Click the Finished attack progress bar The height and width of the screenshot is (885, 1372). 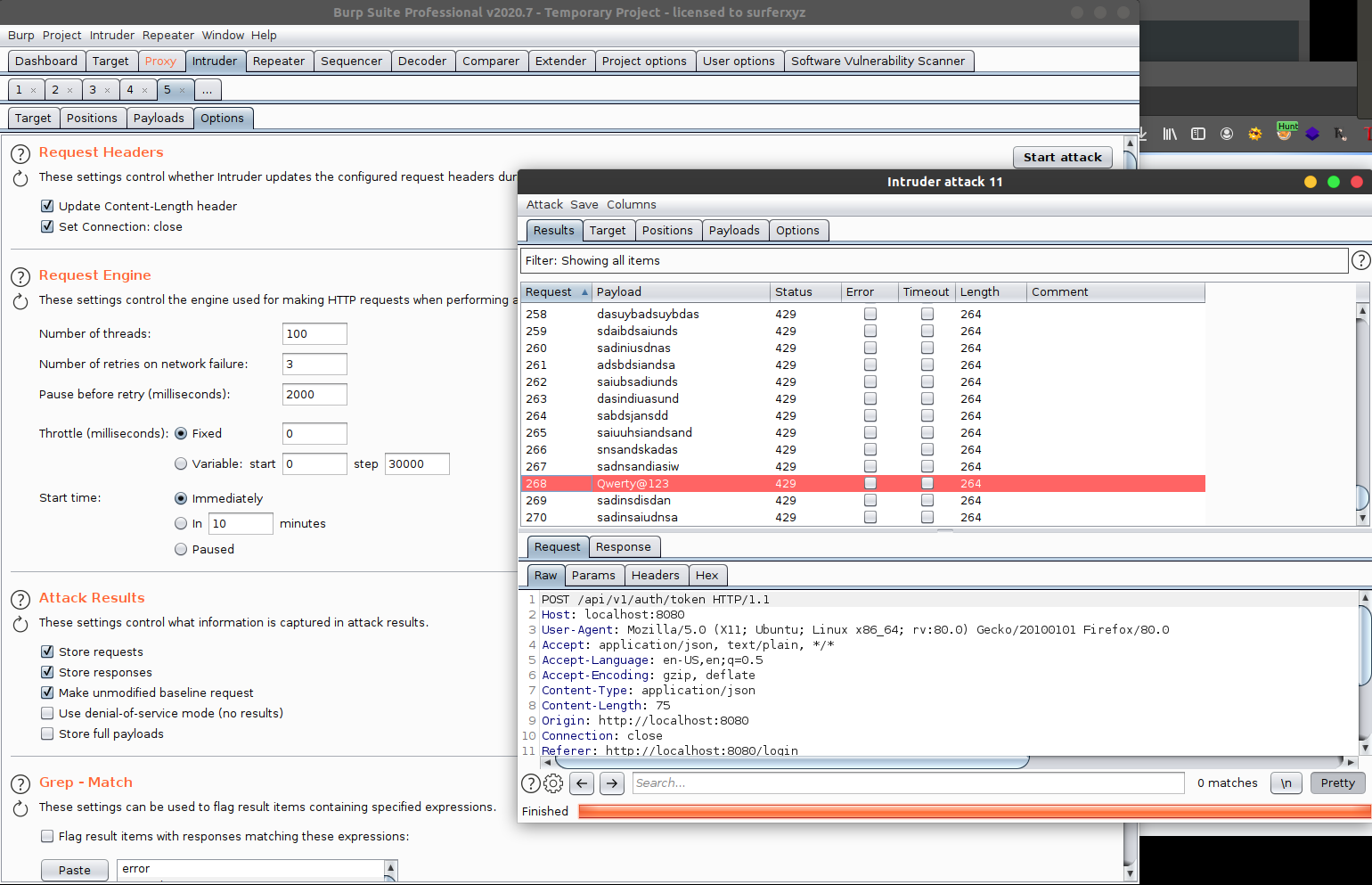click(x=975, y=811)
